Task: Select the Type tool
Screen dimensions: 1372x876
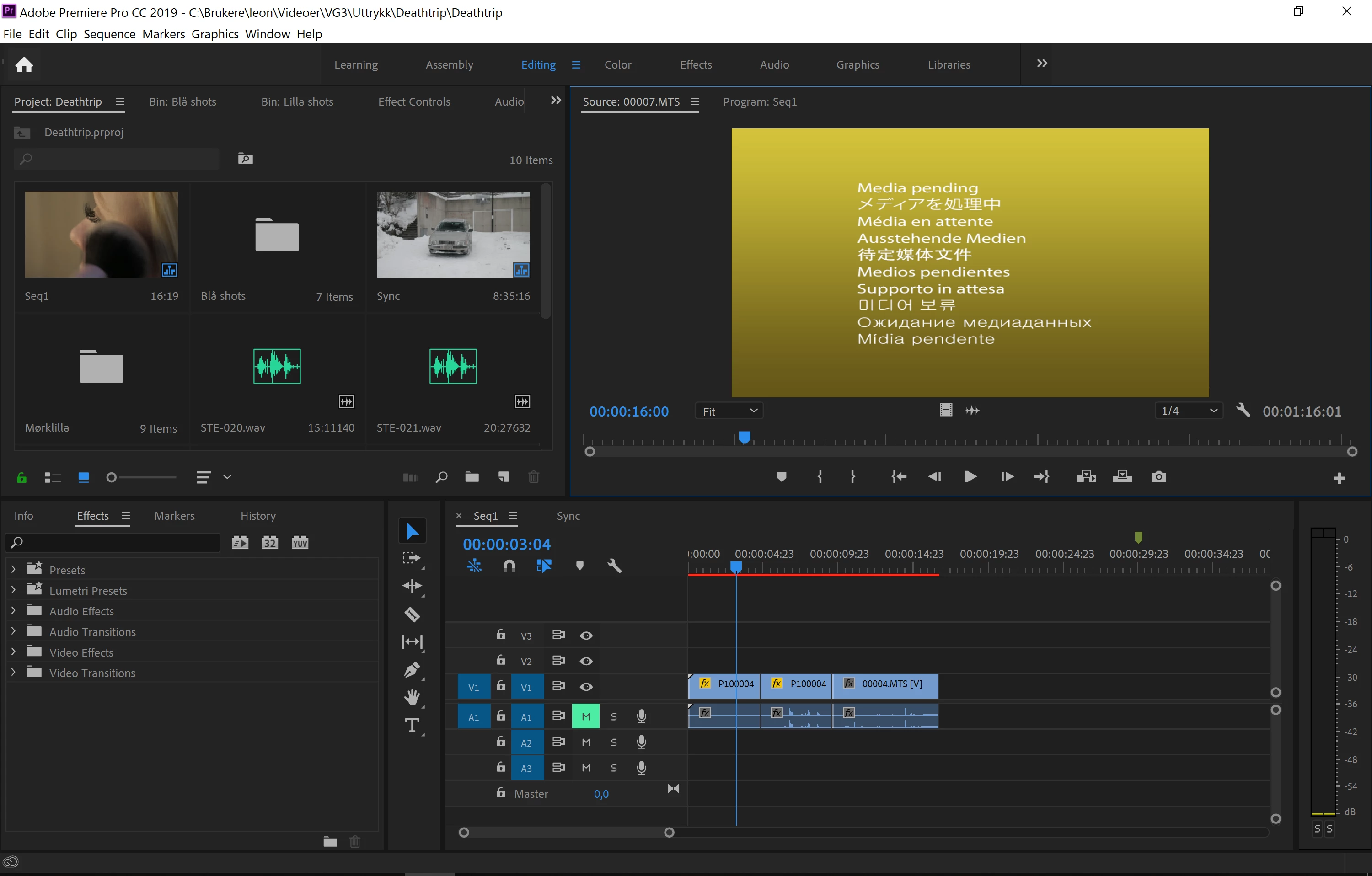Action: coord(412,725)
